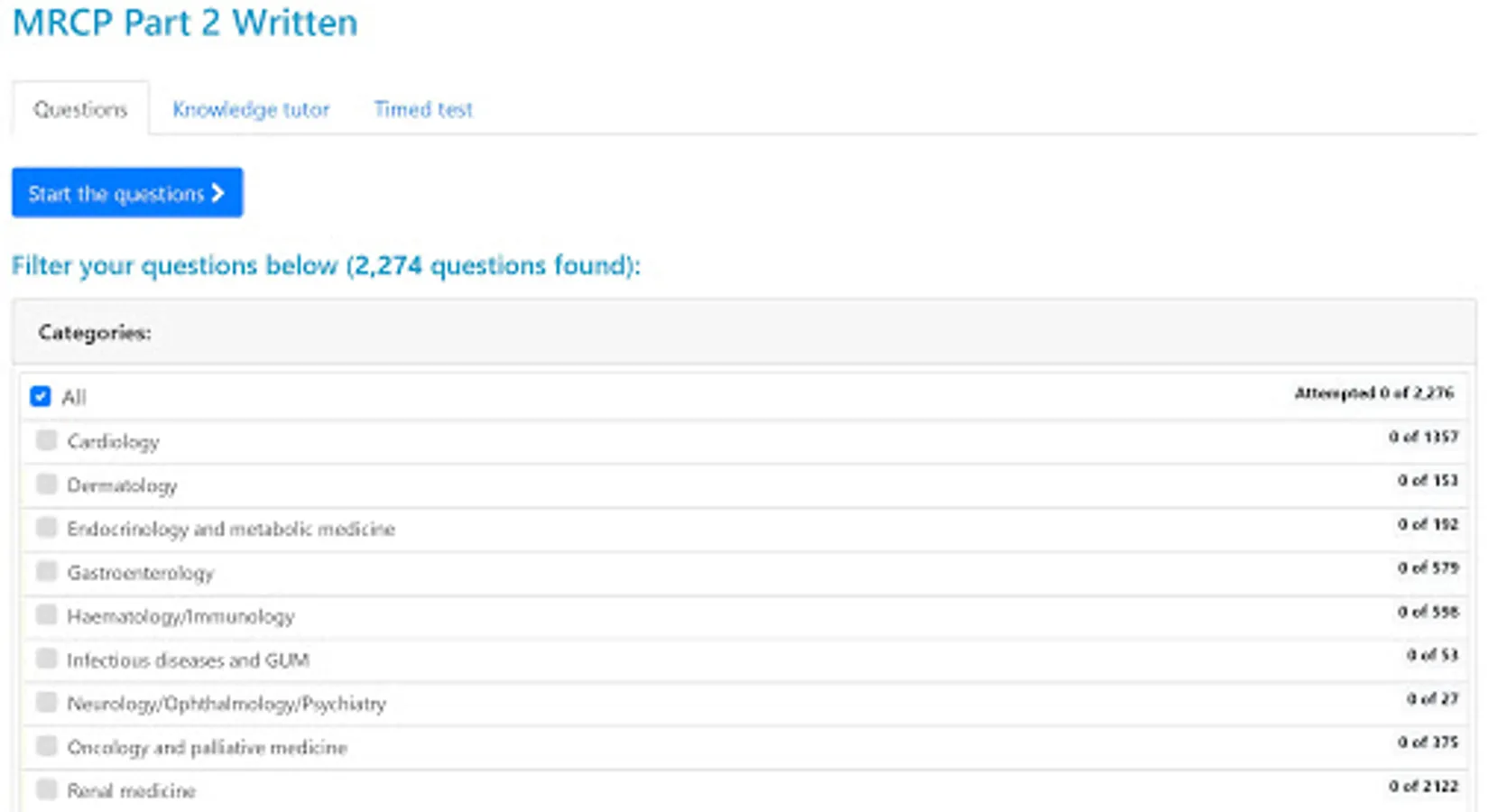Select the Questions tab
Viewport: 1507px width, 812px height.
click(x=80, y=110)
